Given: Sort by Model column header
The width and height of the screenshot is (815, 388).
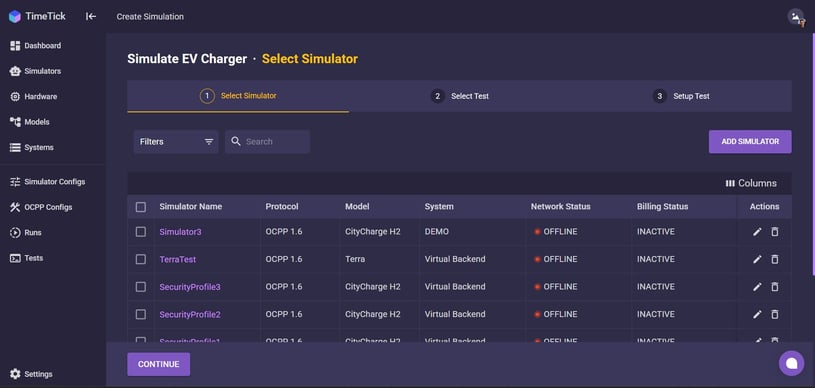Looking at the screenshot, I should pos(357,207).
